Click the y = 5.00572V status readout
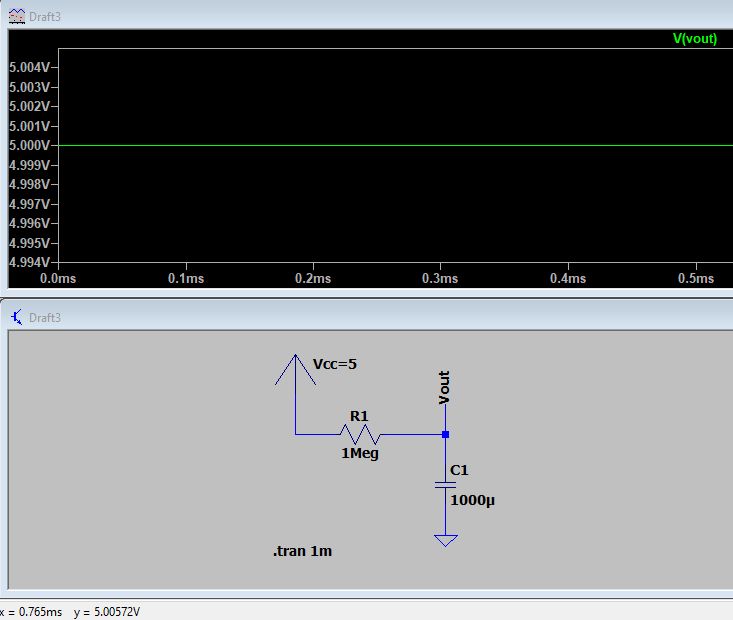Screen dimensions: 733x620 (x=107, y=612)
